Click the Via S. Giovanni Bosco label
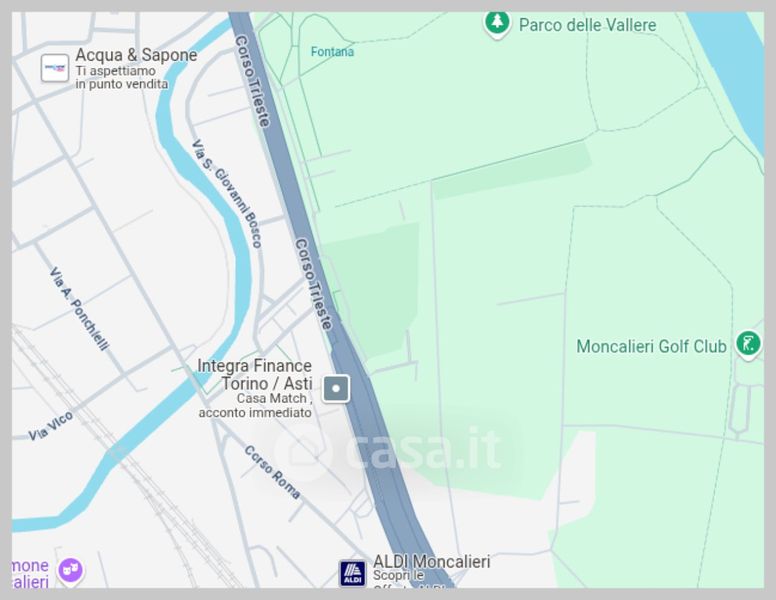This screenshot has height=600, width=776. 226,194
